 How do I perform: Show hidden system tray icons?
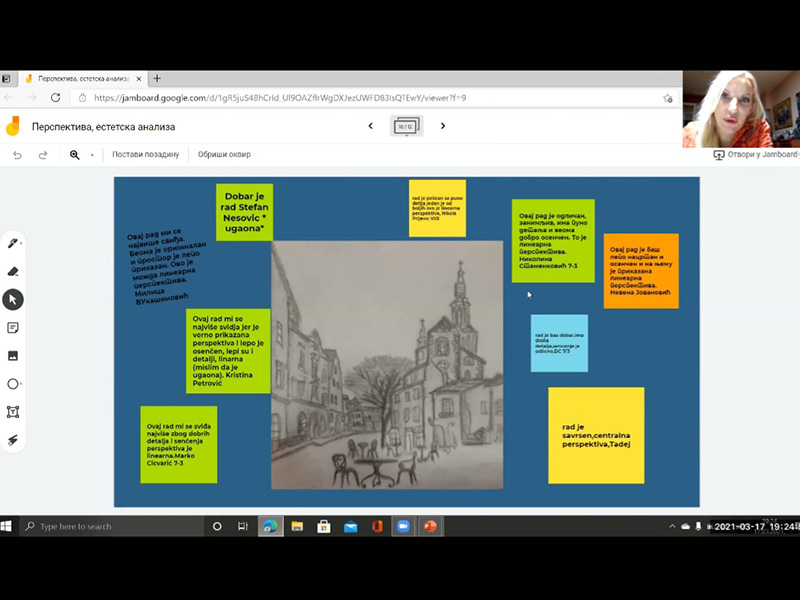(672, 527)
